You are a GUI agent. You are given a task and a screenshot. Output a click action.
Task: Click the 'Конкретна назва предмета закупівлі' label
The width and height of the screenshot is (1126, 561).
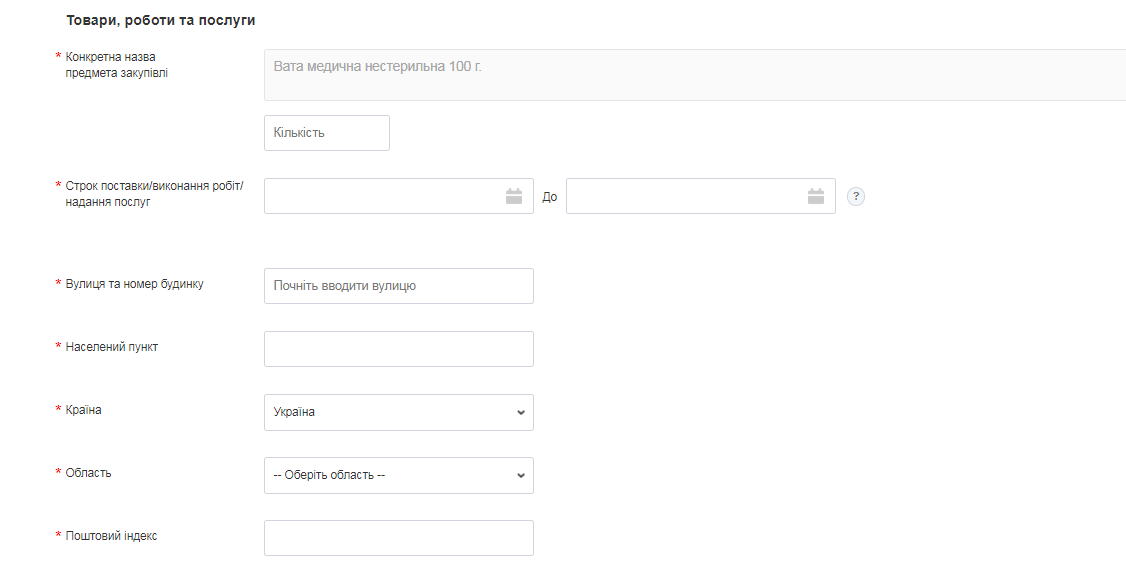(x=116, y=65)
